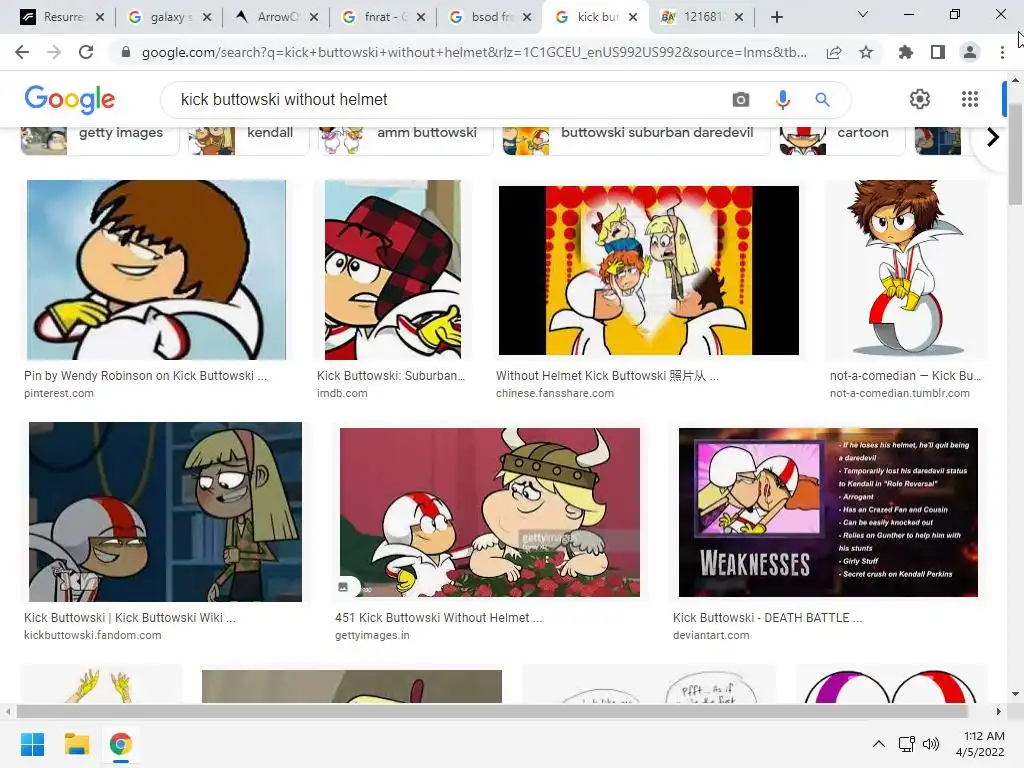Filter by 'amm buttowski' chip

point(406,140)
